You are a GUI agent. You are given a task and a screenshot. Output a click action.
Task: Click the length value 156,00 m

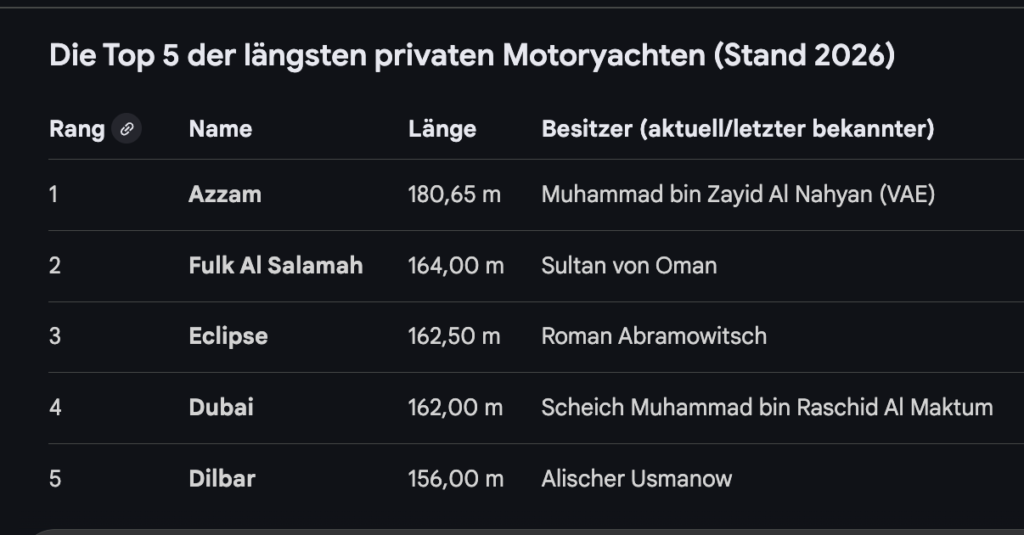coord(455,479)
